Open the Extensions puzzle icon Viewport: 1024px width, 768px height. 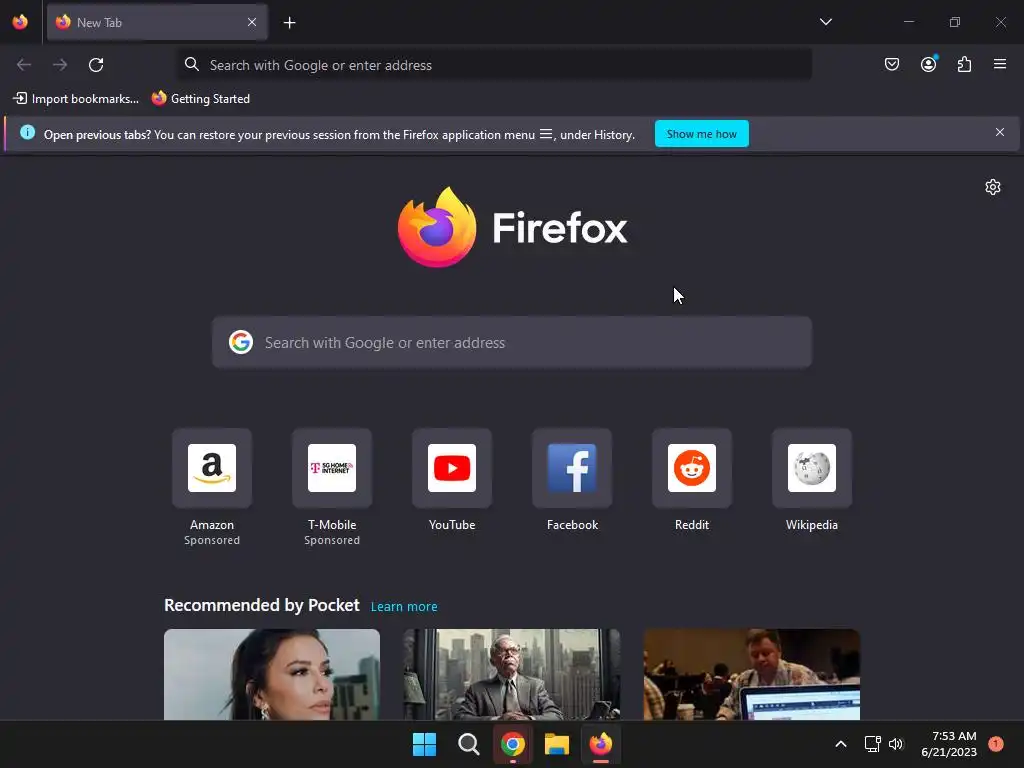[x=964, y=64]
